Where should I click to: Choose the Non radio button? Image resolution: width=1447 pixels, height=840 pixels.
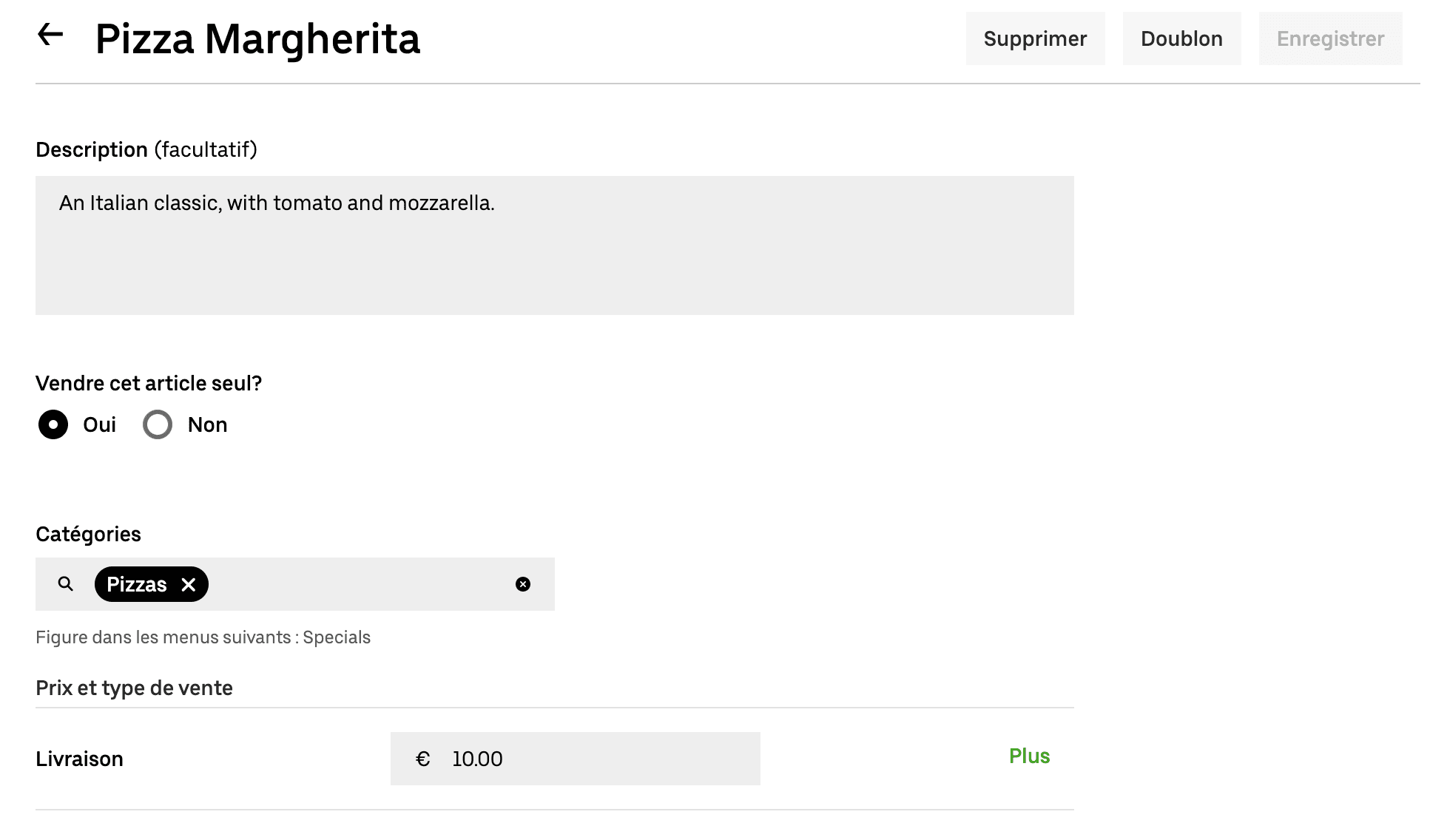click(158, 424)
